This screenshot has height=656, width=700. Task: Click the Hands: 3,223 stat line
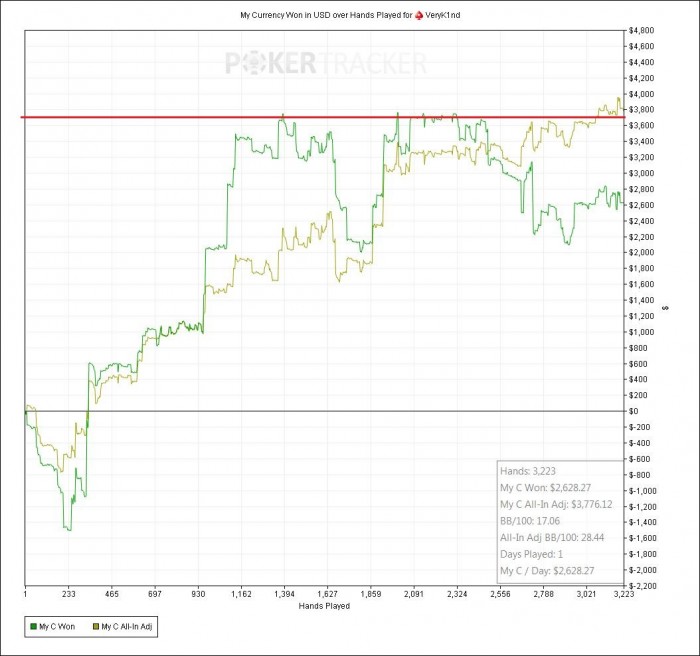[528, 471]
